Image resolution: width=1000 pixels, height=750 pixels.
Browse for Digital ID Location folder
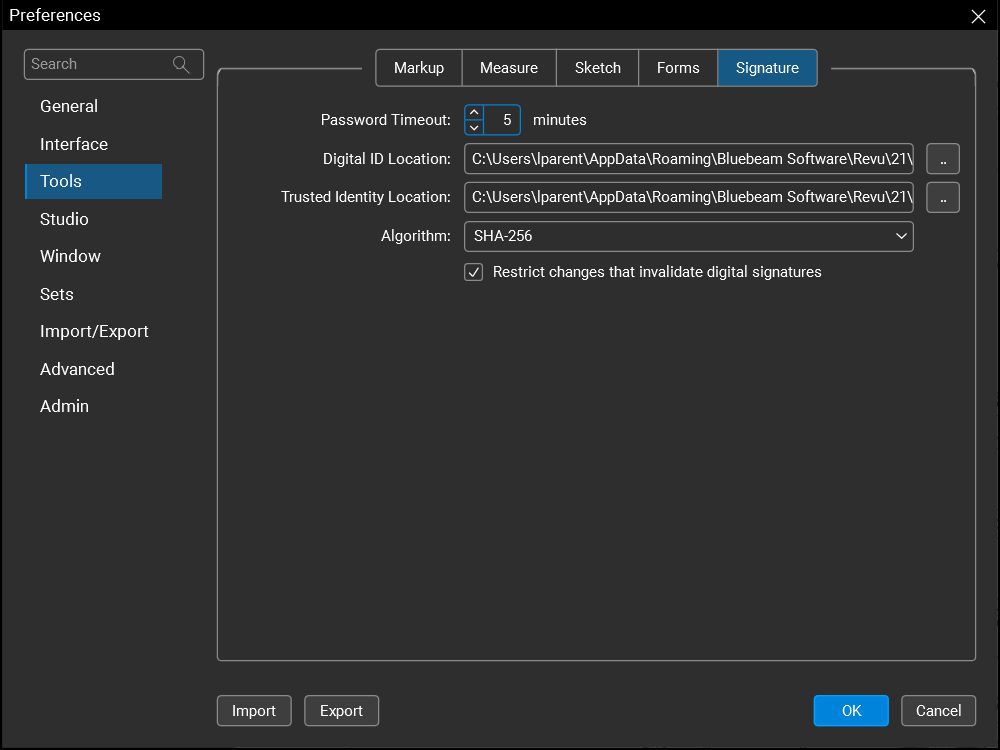942,159
